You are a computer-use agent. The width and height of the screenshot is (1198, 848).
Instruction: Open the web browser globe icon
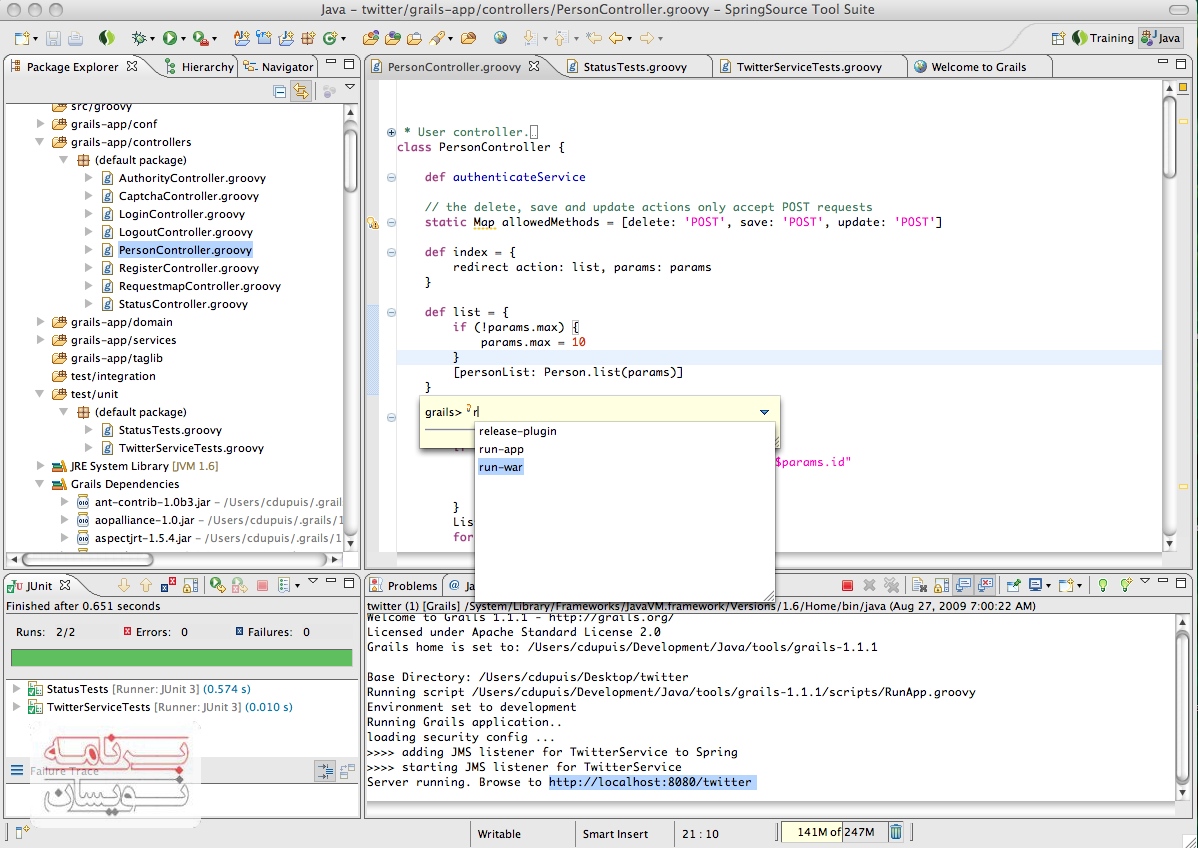(500, 38)
